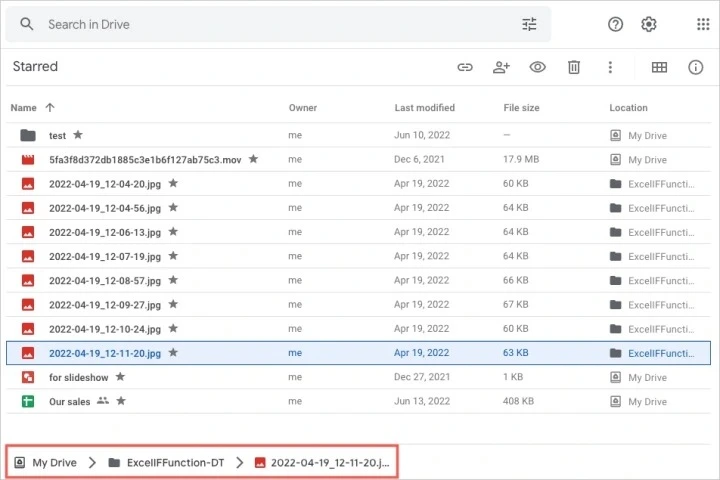Unstar 2022-04-19_12-08-57.jpg
Viewport: 720px width, 480px height.
point(173,280)
